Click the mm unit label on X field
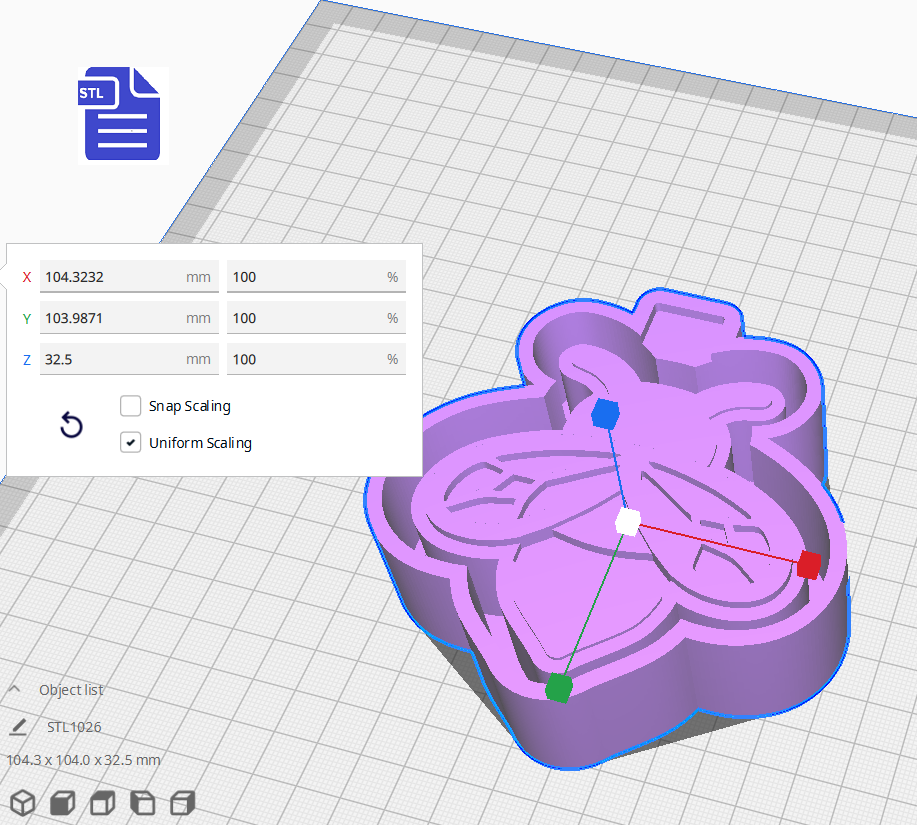The width and height of the screenshot is (917, 825). pyautogui.click(x=198, y=277)
